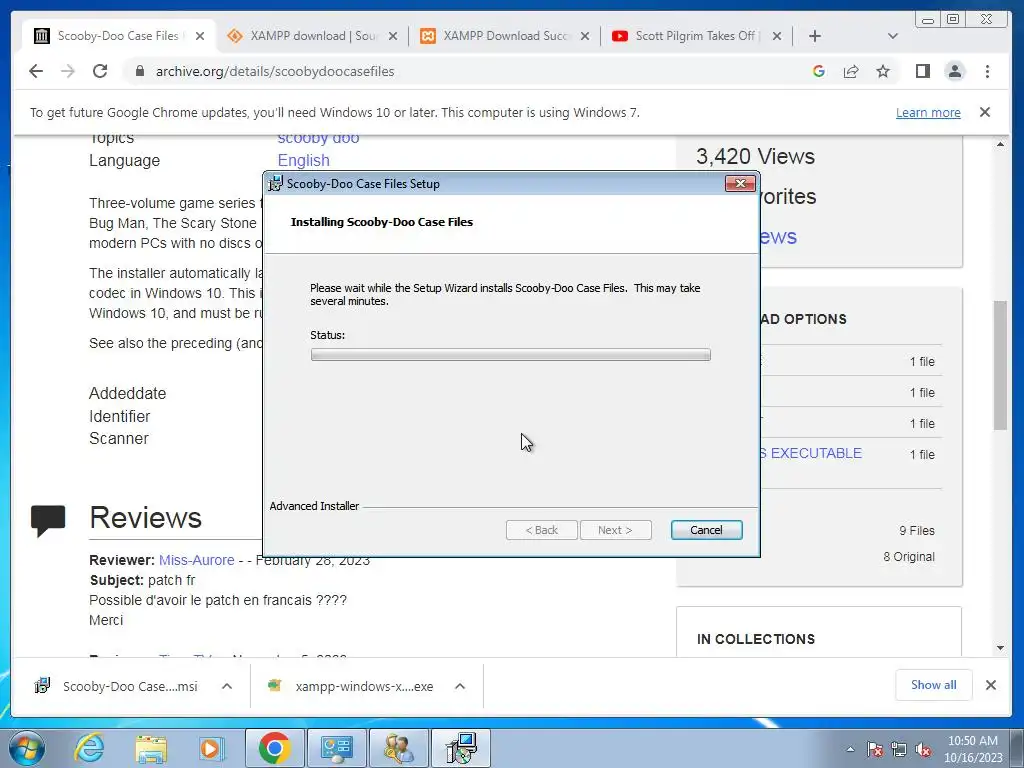Viewport: 1024px width, 768px height.
Task: Share this page icon in address bar
Action: [x=851, y=71]
